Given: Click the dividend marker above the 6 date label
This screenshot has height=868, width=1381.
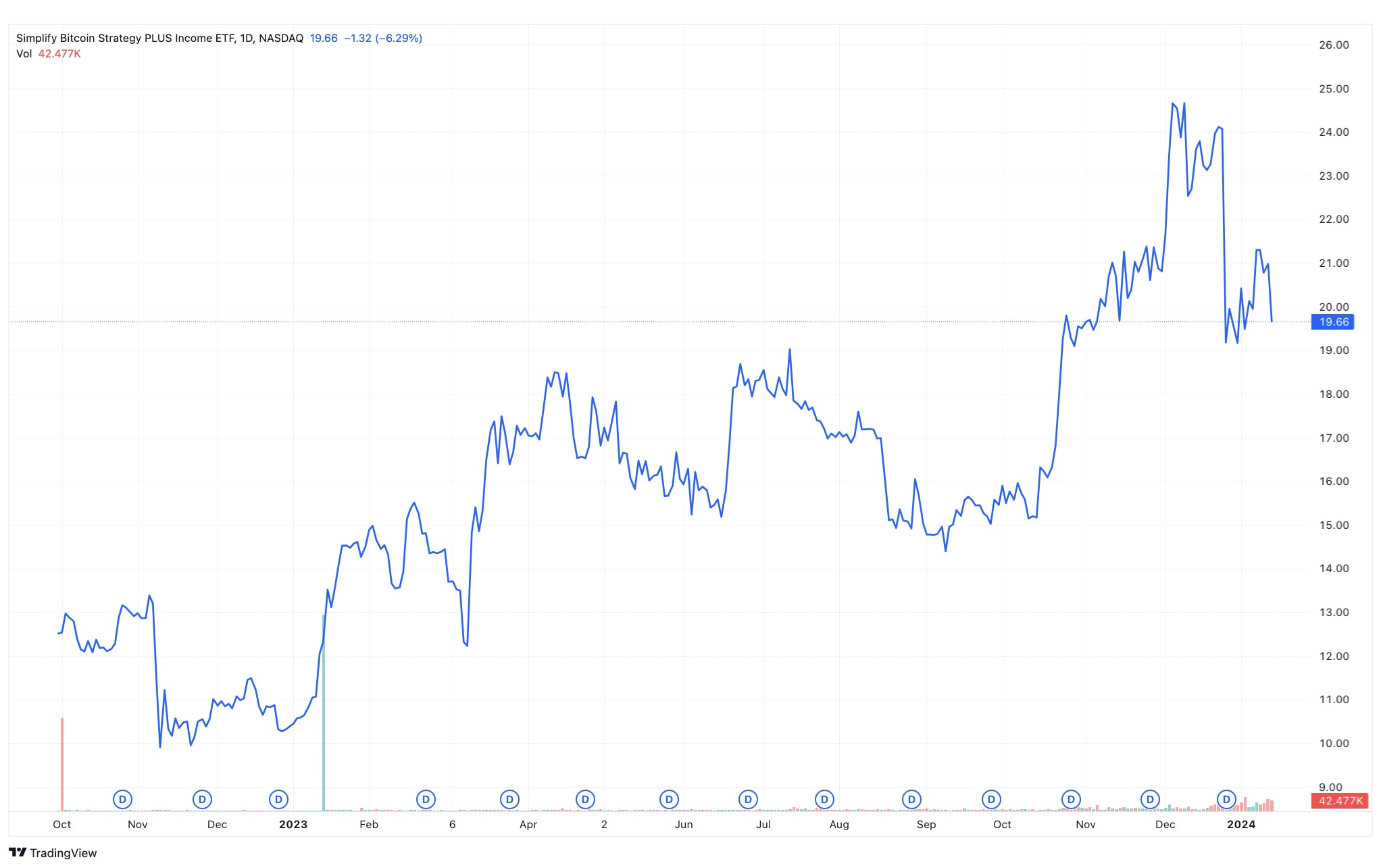Looking at the screenshot, I should (426, 800).
